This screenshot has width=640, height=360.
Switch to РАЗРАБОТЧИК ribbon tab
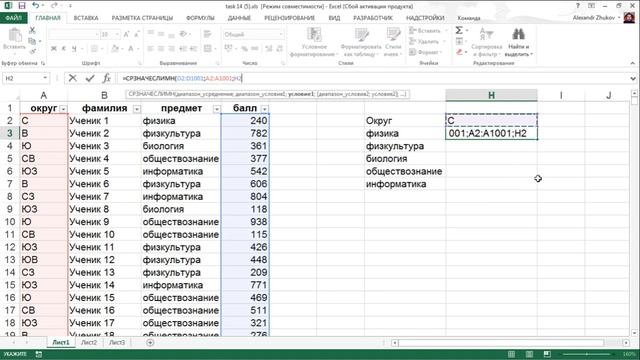pyautogui.click(x=373, y=18)
